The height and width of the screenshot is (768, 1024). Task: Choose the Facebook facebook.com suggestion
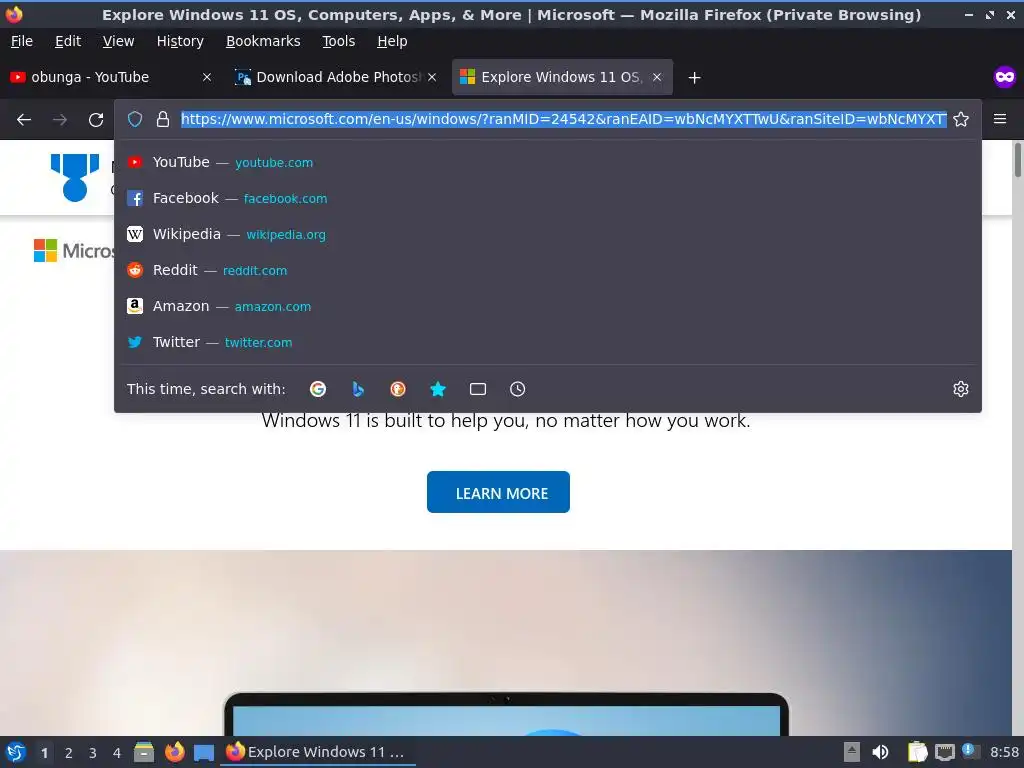(x=547, y=198)
